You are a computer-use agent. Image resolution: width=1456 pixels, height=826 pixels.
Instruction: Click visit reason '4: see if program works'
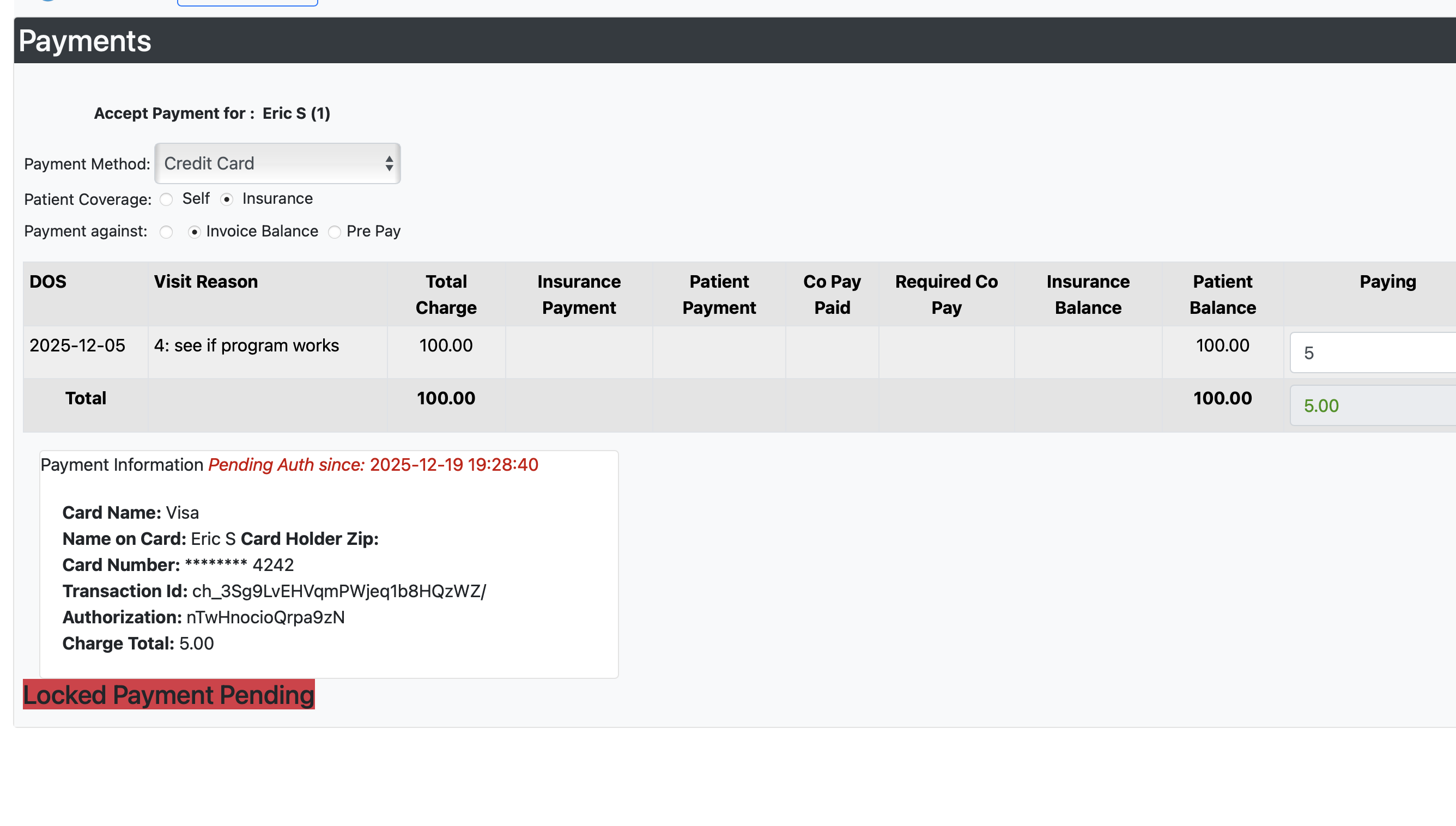[x=246, y=345]
